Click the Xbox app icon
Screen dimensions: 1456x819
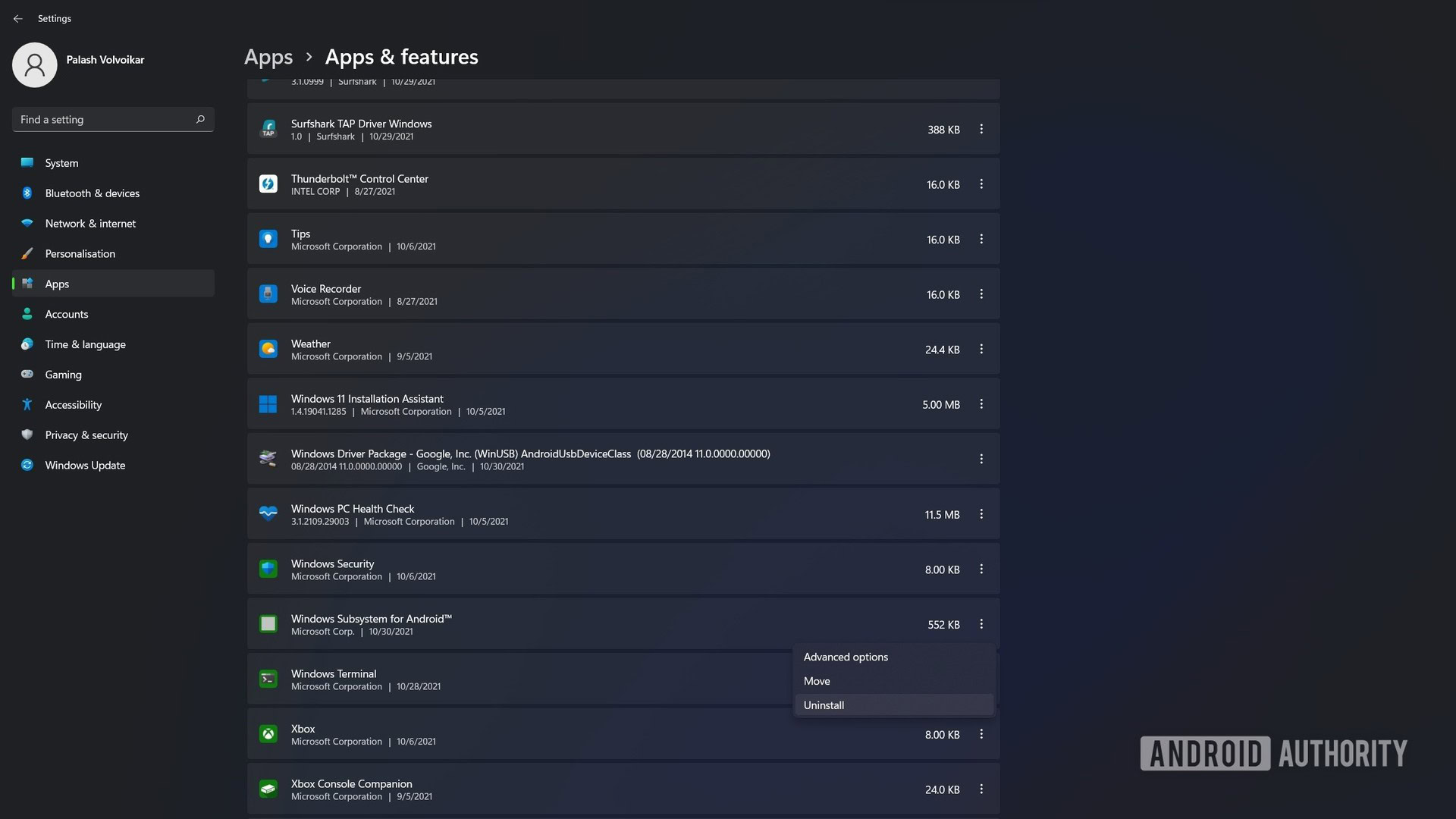pyautogui.click(x=267, y=734)
